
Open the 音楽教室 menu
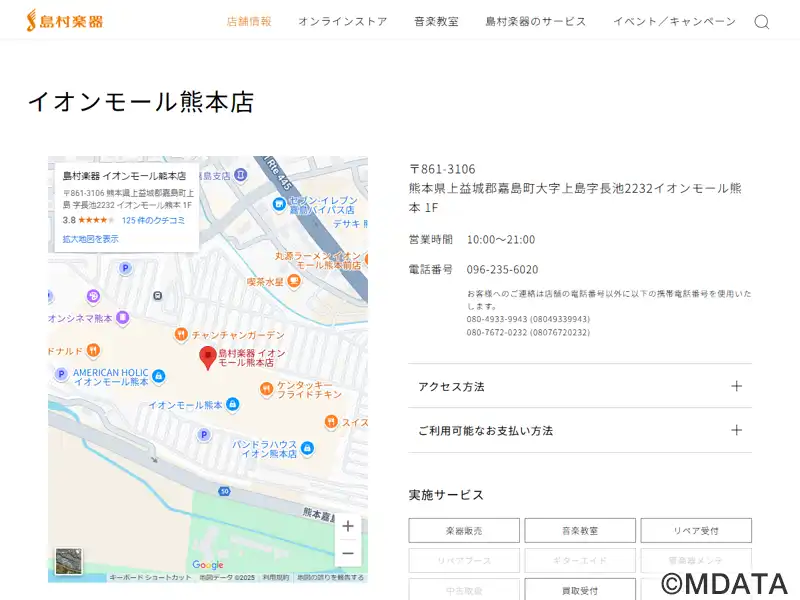pos(436,21)
